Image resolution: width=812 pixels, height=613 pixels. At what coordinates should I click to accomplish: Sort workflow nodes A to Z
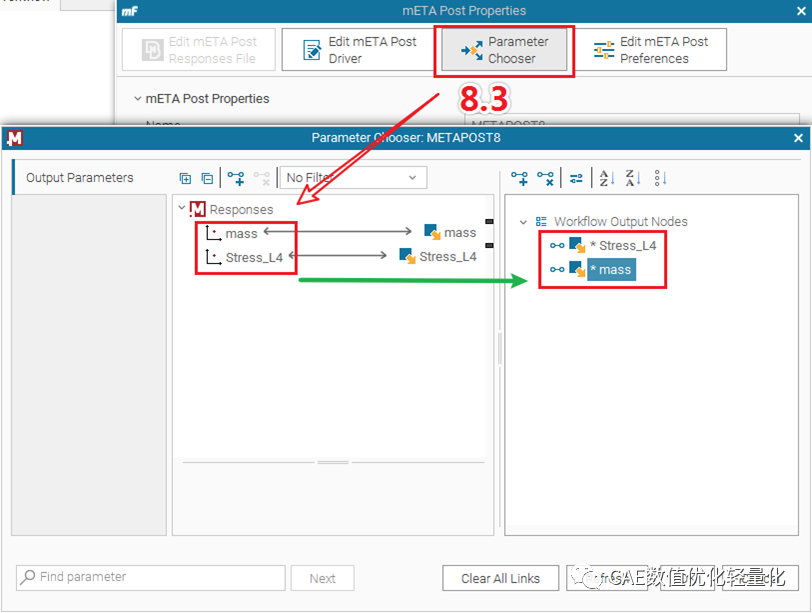tap(606, 178)
